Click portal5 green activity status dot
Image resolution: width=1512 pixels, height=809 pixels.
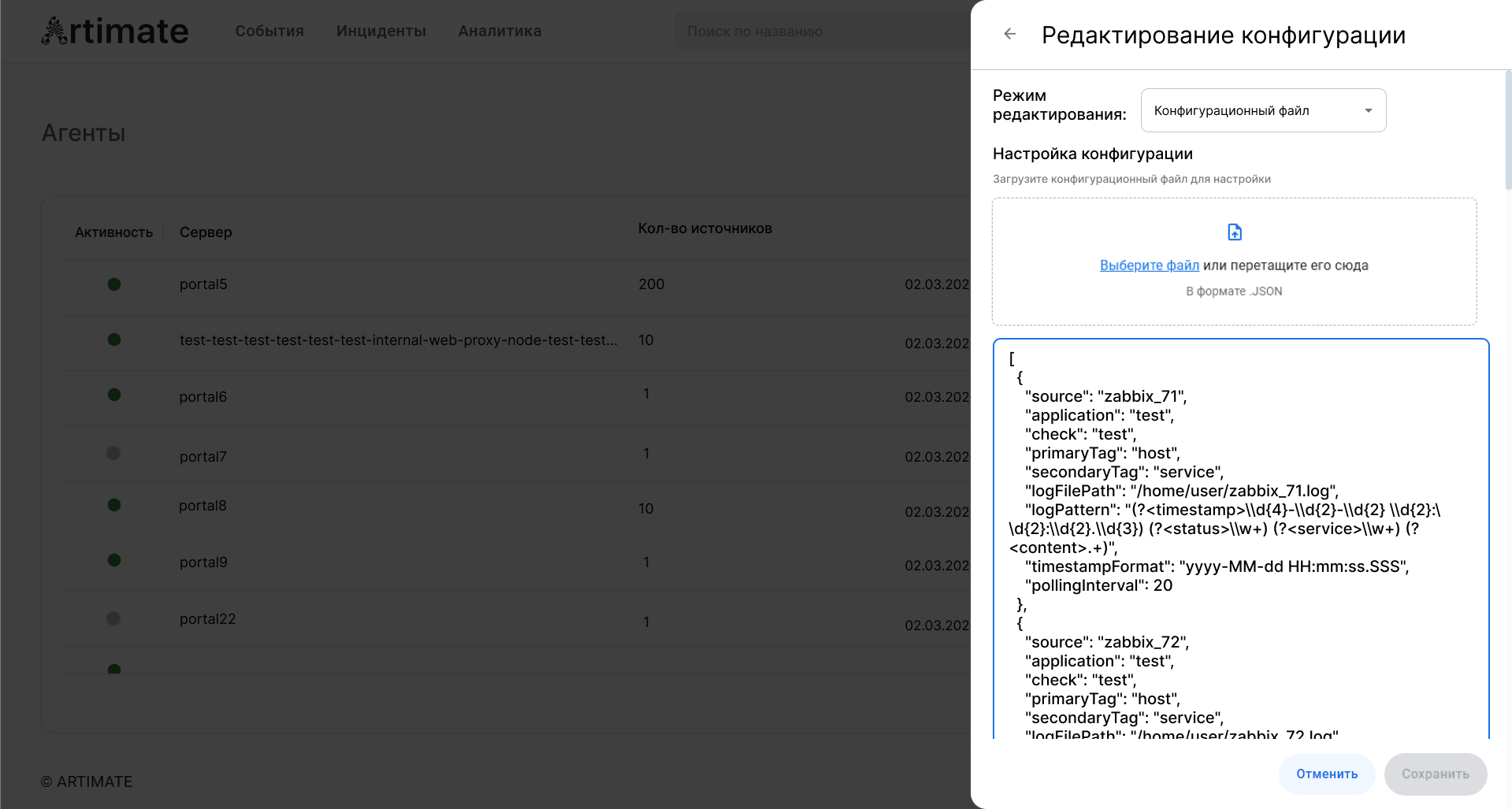[x=114, y=284]
